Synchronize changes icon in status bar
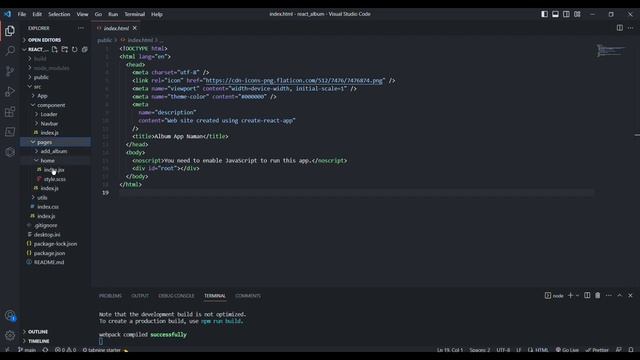The width and height of the screenshot is (640, 360). [x=45, y=350]
